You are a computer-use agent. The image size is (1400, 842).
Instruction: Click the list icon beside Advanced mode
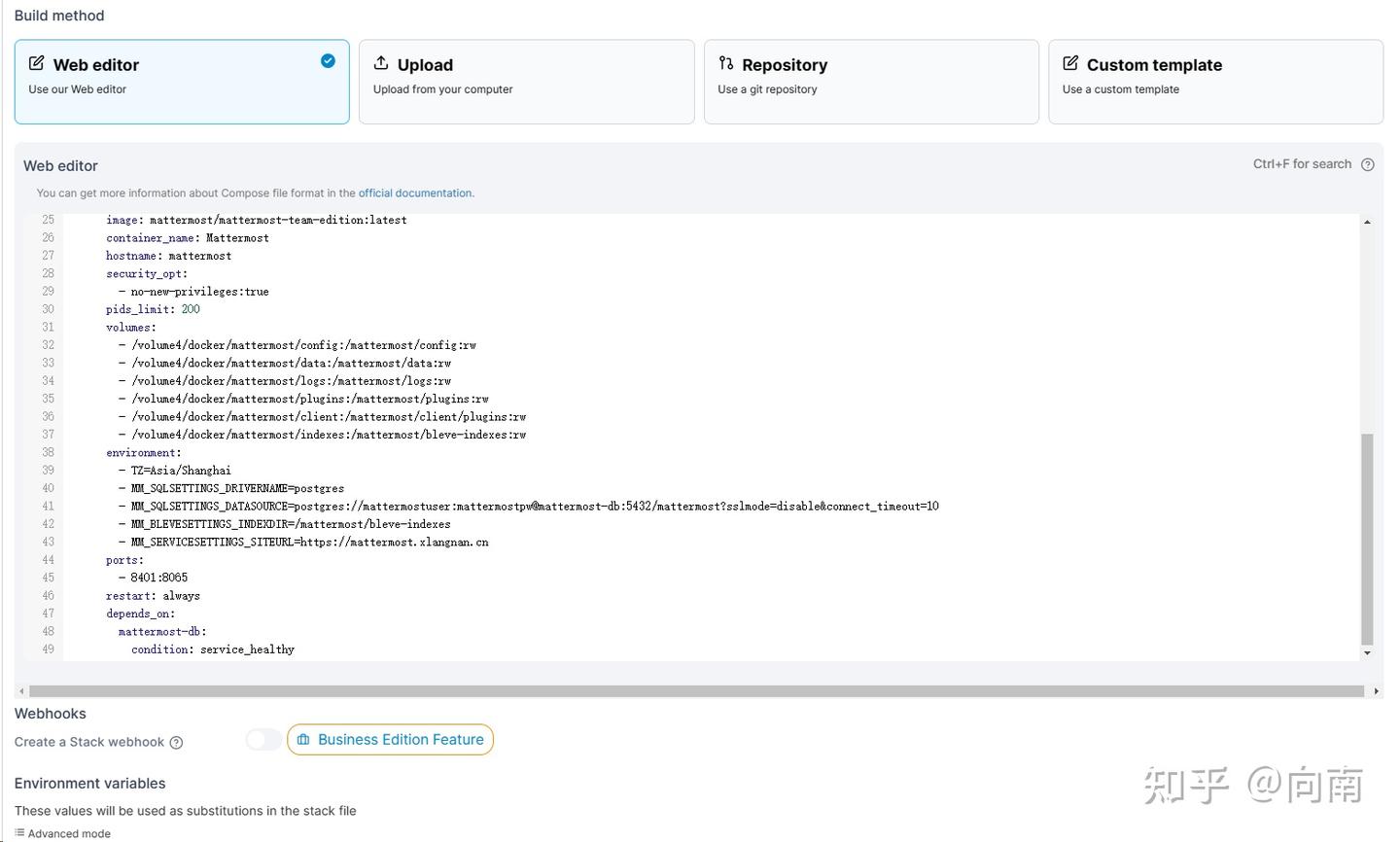19,833
